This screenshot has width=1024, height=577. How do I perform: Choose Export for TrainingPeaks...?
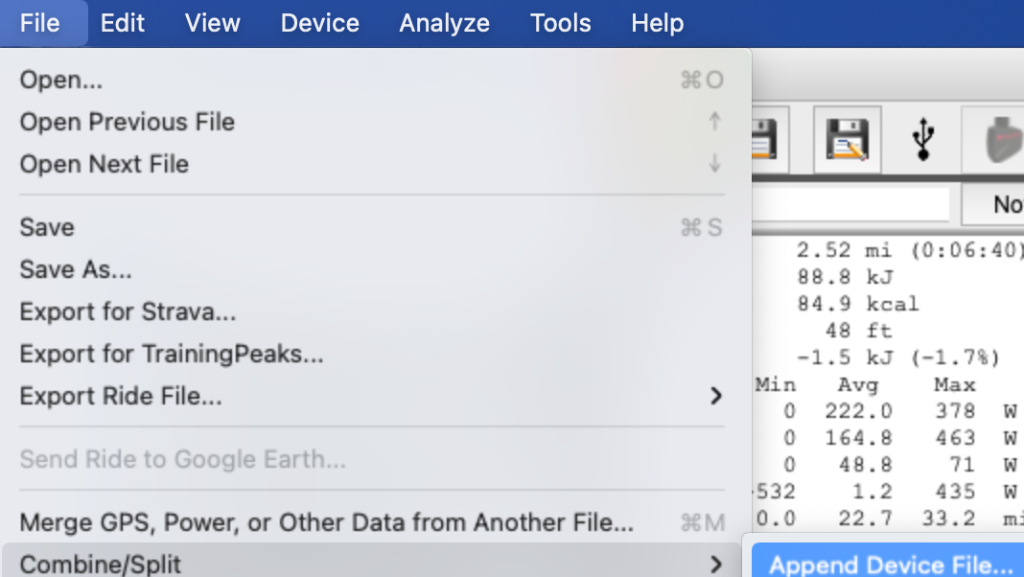coord(171,354)
